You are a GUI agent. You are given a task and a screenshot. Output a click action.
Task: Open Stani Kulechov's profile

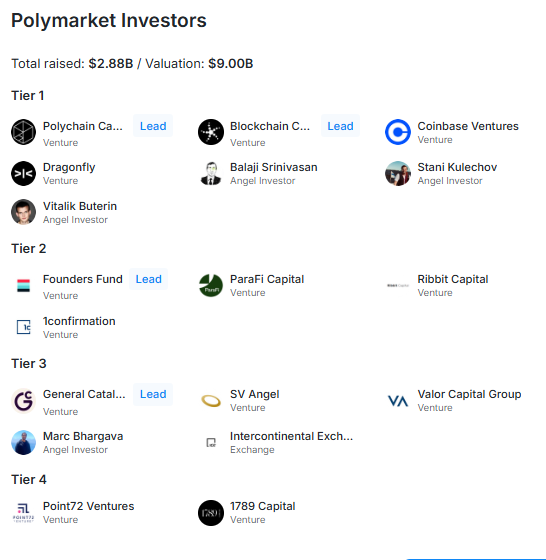click(457, 167)
